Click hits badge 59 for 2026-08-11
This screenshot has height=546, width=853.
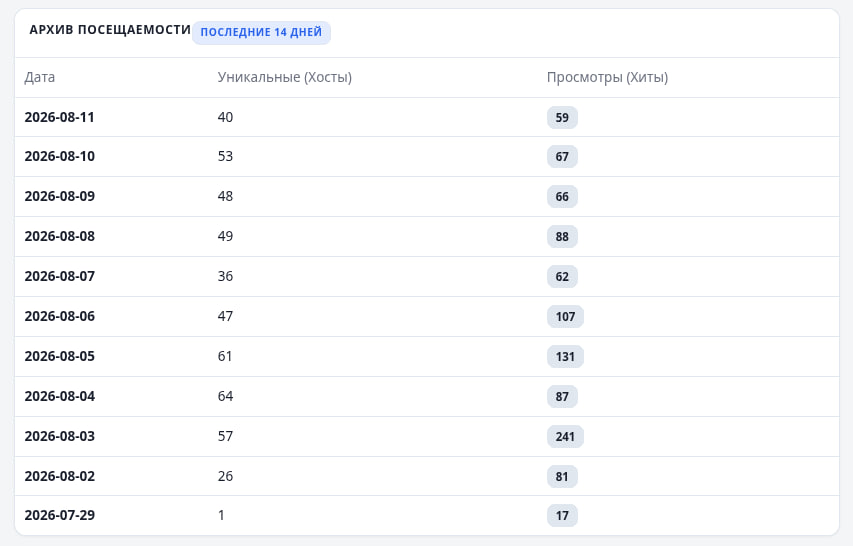point(562,117)
